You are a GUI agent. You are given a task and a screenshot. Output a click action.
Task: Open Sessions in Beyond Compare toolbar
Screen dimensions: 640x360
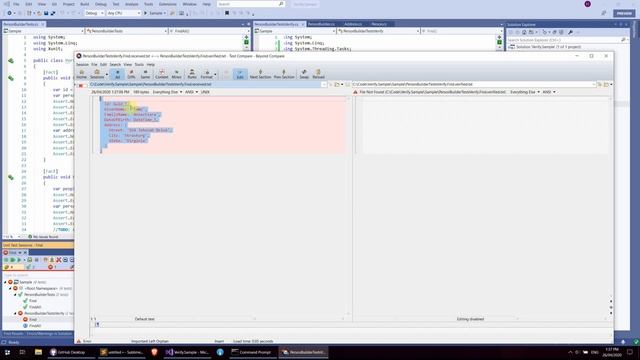click(x=97, y=74)
